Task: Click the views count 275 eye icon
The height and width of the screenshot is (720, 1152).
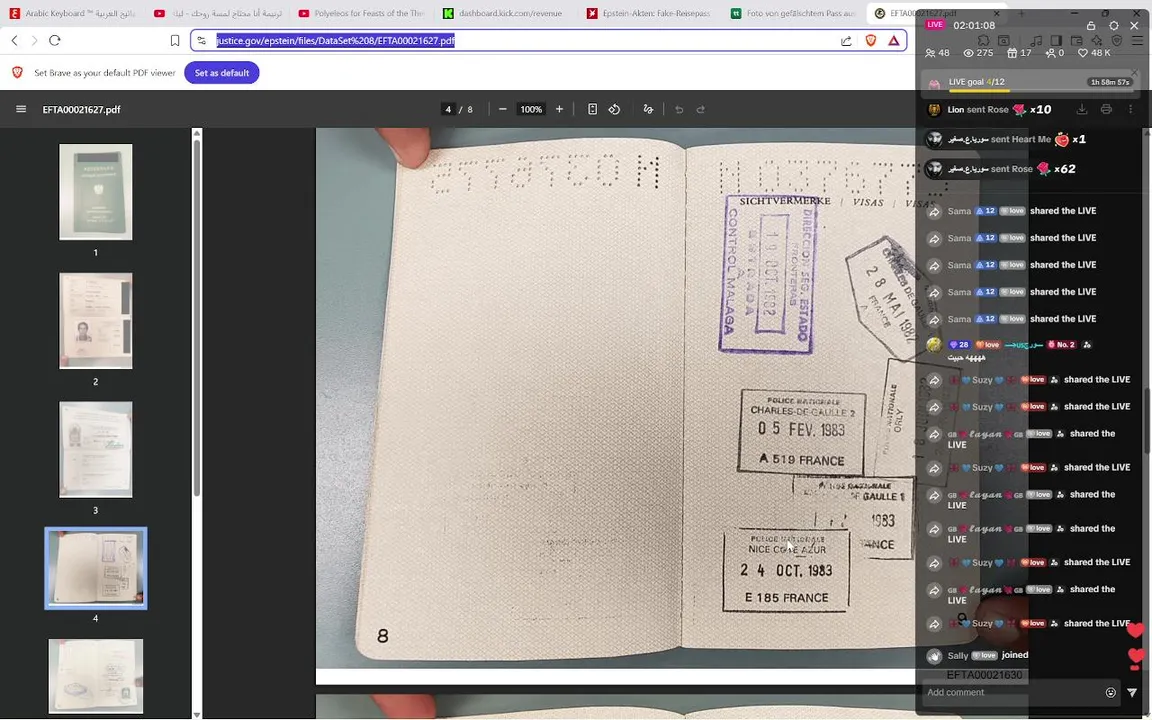Action: pos(978,53)
